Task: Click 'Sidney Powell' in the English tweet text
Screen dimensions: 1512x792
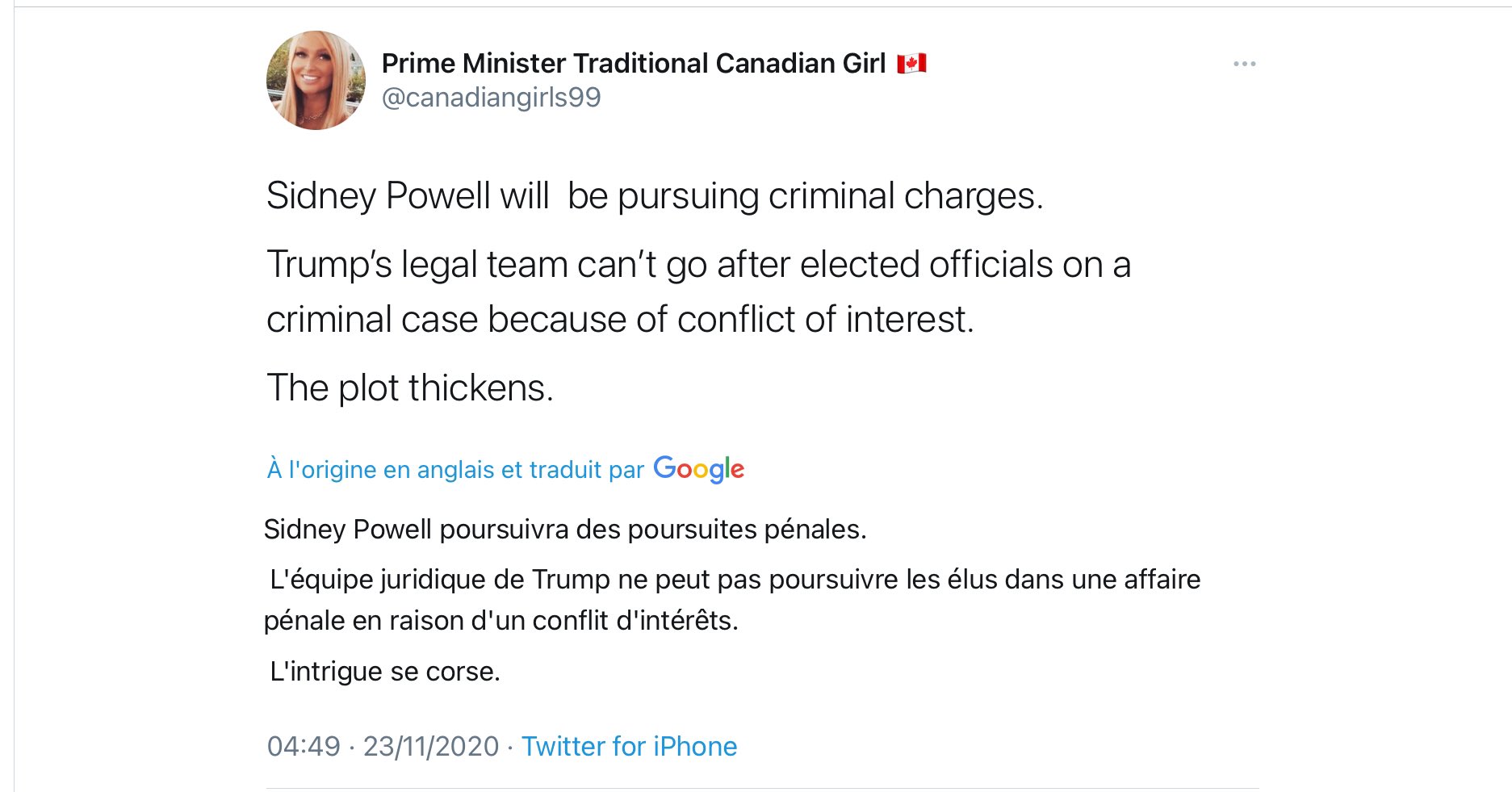Action: click(379, 196)
